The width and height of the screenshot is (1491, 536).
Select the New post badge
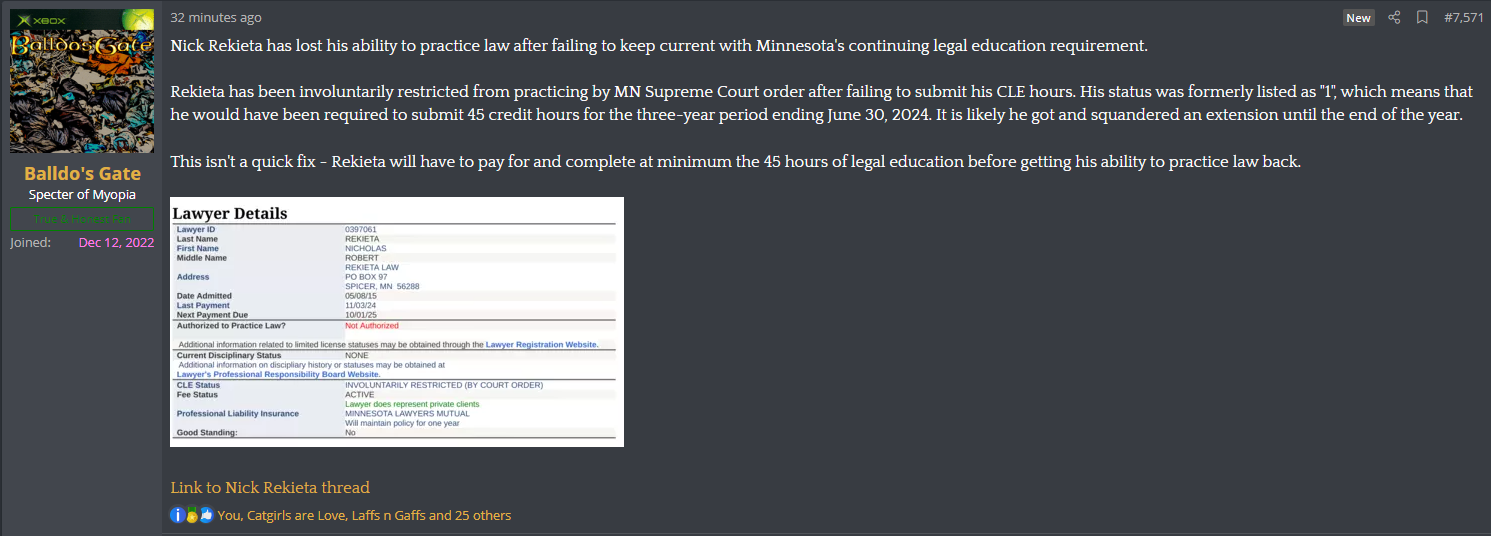(1359, 18)
